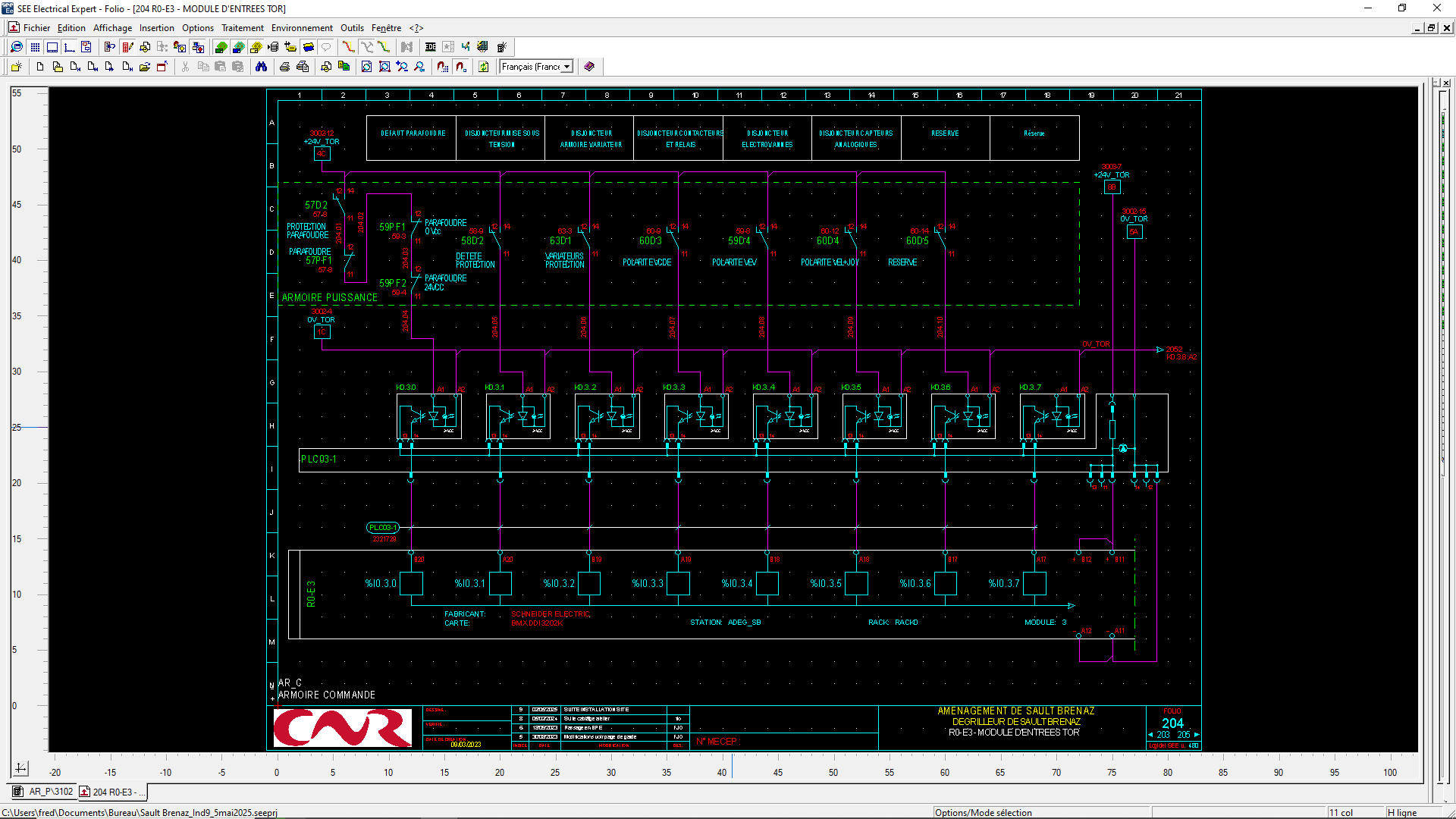The height and width of the screenshot is (819, 1456).
Task: Click the open folder icon
Action: pyautogui.click(x=144, y=67)
